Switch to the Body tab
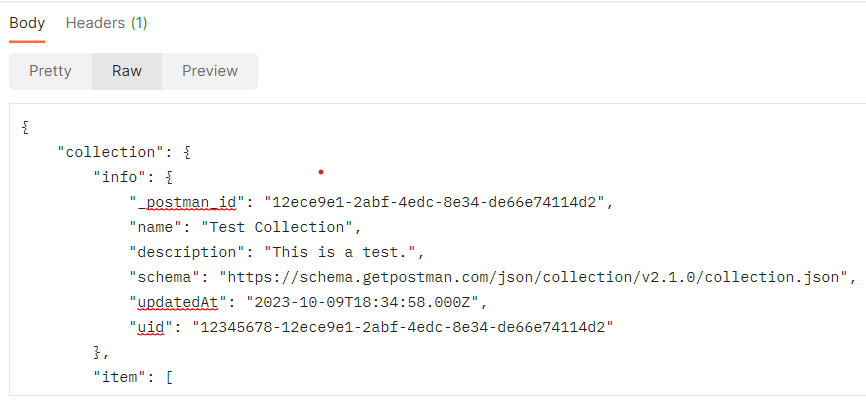 click(x=27, y=23)
